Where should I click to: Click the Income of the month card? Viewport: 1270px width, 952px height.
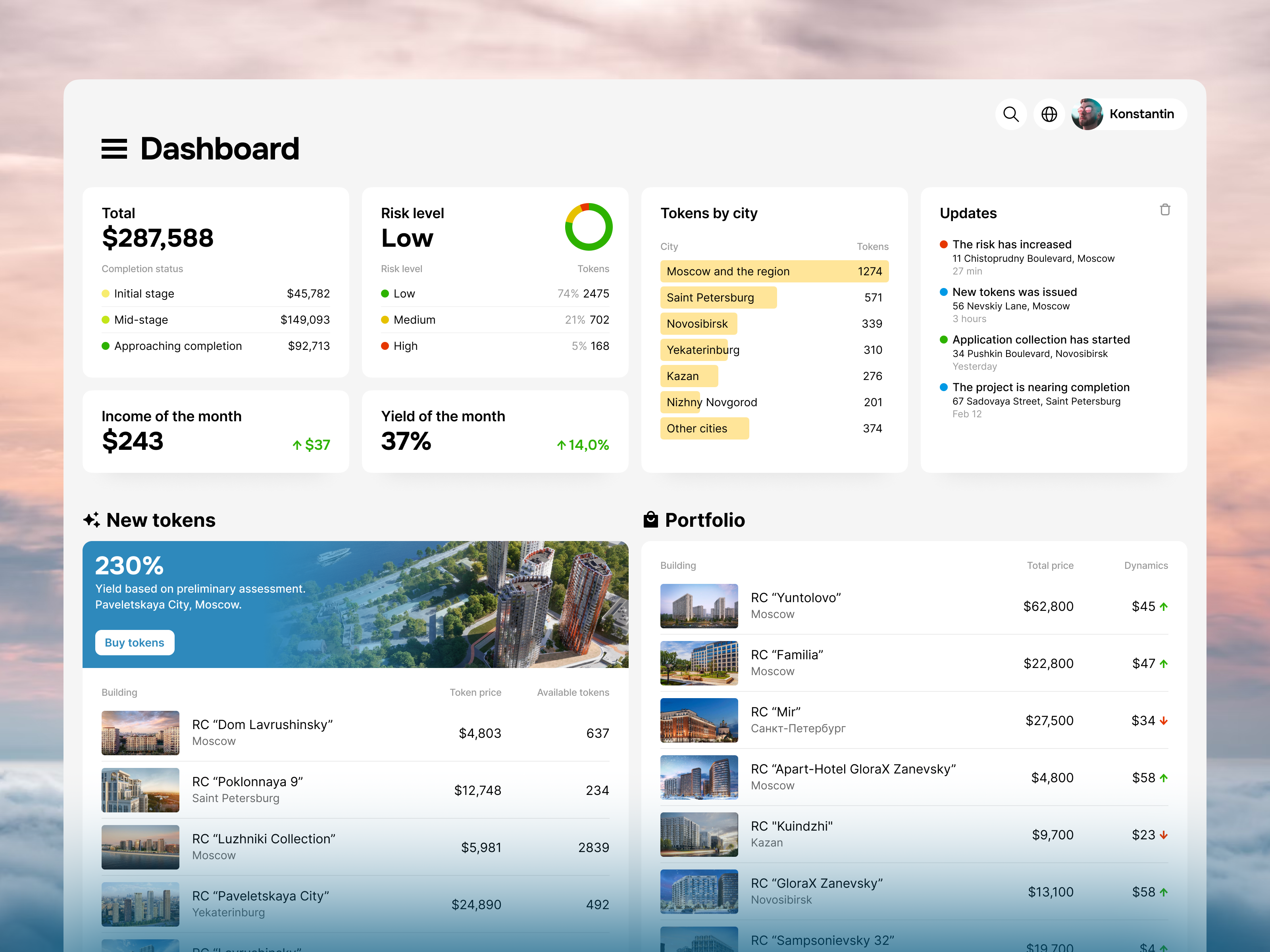(x=215, y=432)
